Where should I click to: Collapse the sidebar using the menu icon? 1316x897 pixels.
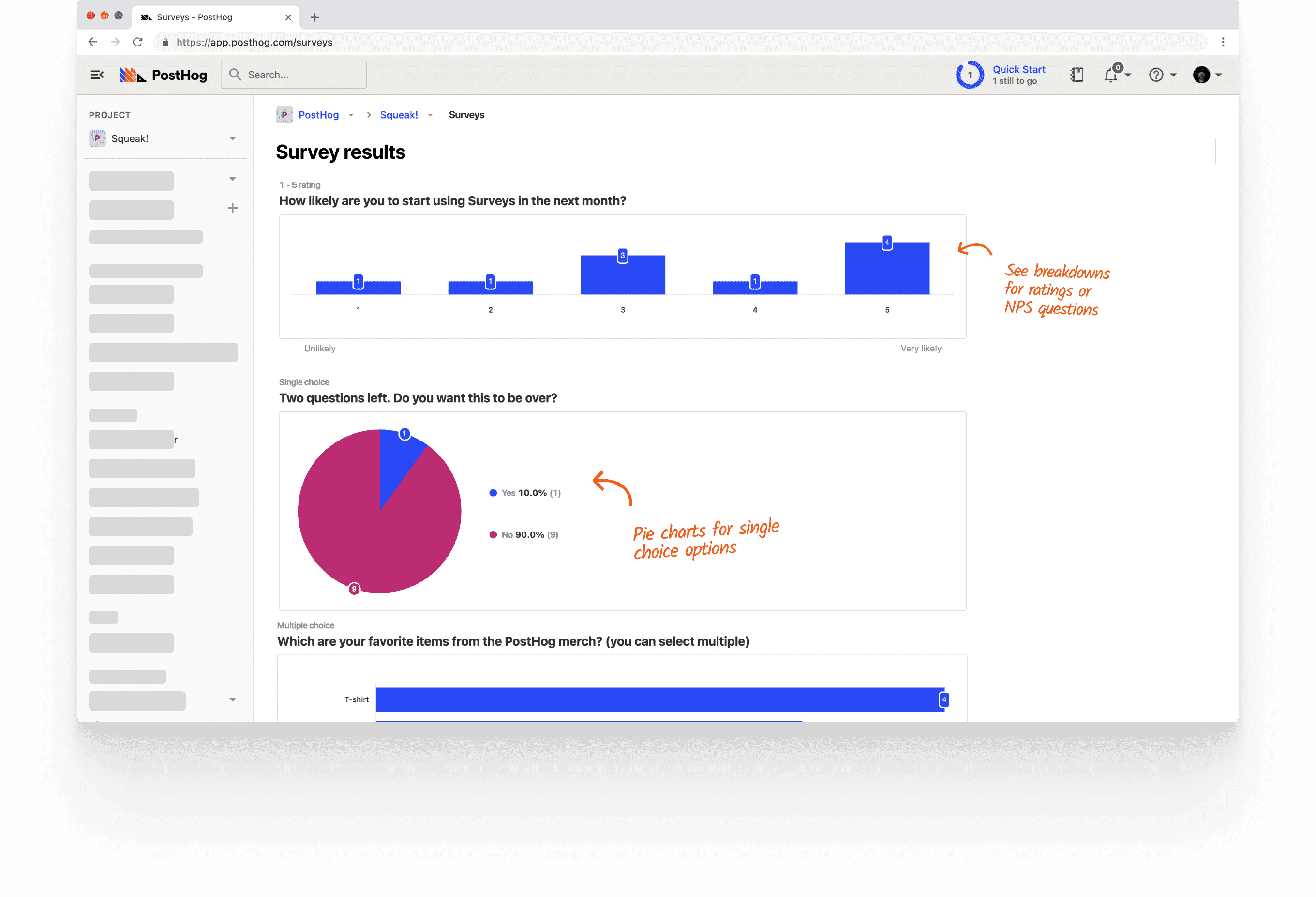pyautogui.click(x=97, y=74)
